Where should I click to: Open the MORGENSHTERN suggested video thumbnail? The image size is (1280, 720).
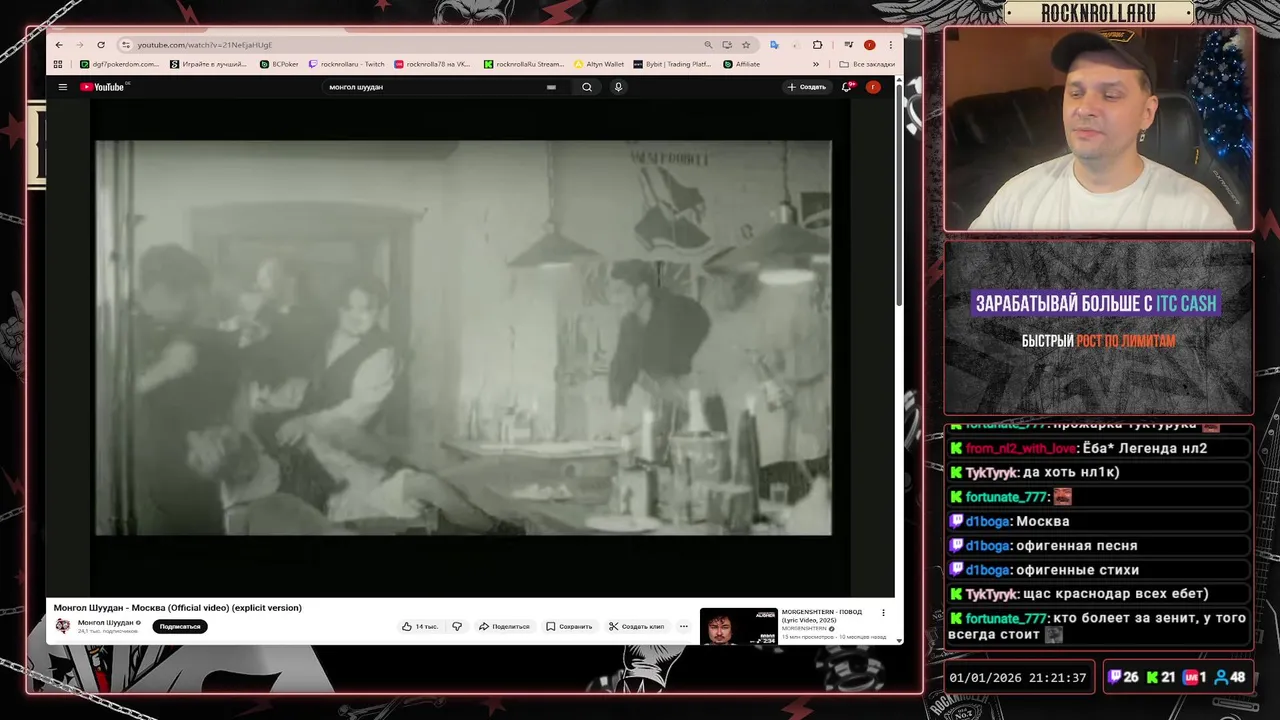(739, 626)
